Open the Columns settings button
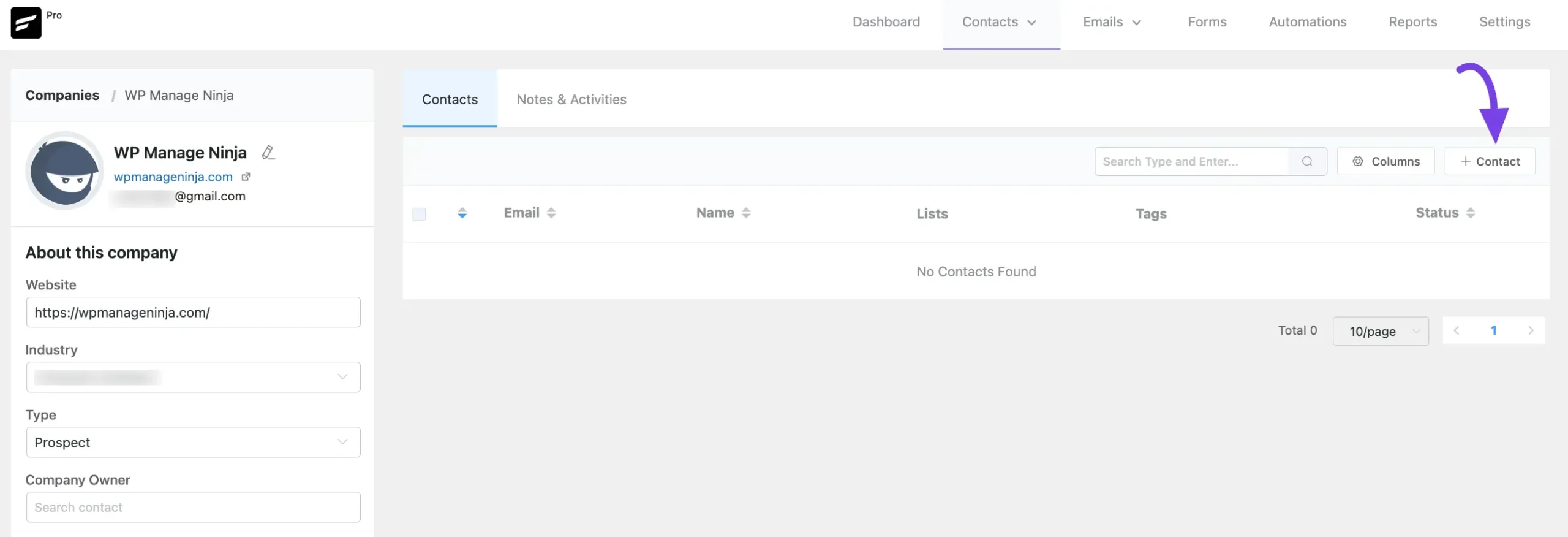 (1386, 161)
